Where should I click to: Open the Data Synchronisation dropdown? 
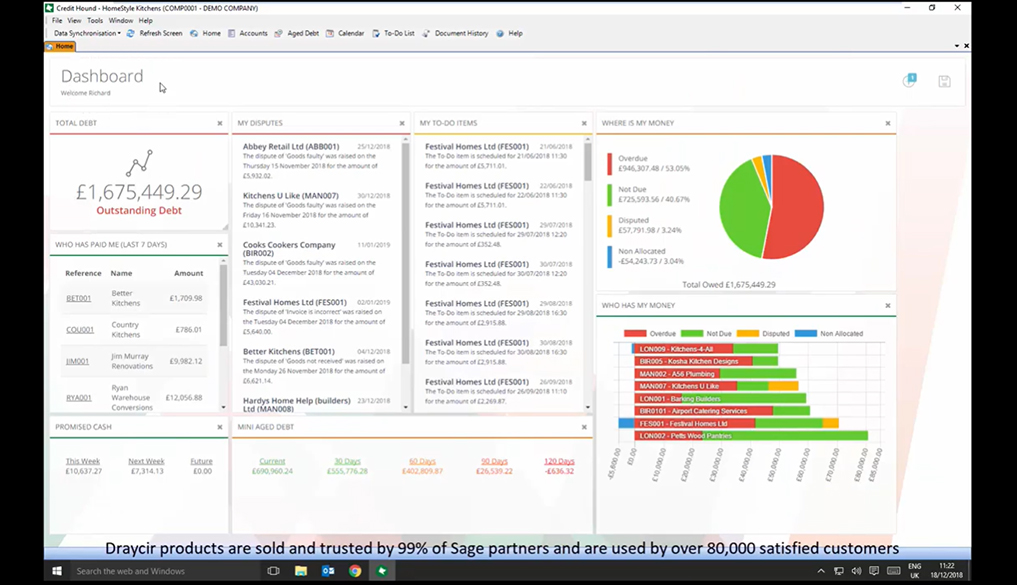click(x=87, y=33)
